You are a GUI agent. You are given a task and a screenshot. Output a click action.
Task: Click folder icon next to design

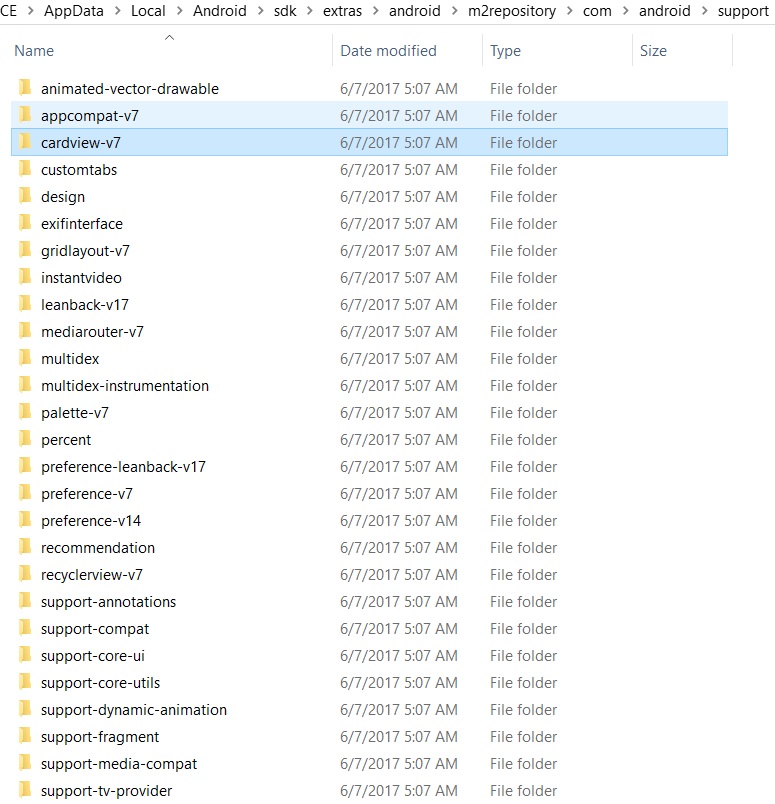pos(25,196)
